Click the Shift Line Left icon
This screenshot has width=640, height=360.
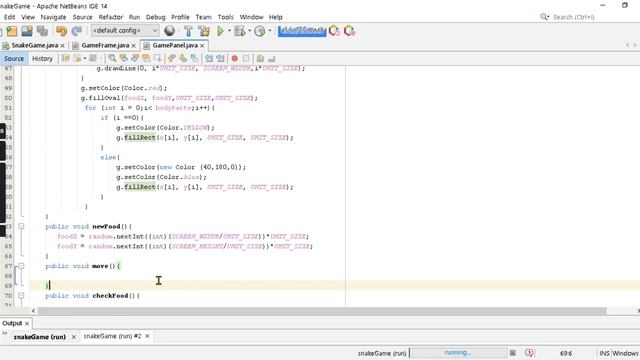tap(209, 59)
